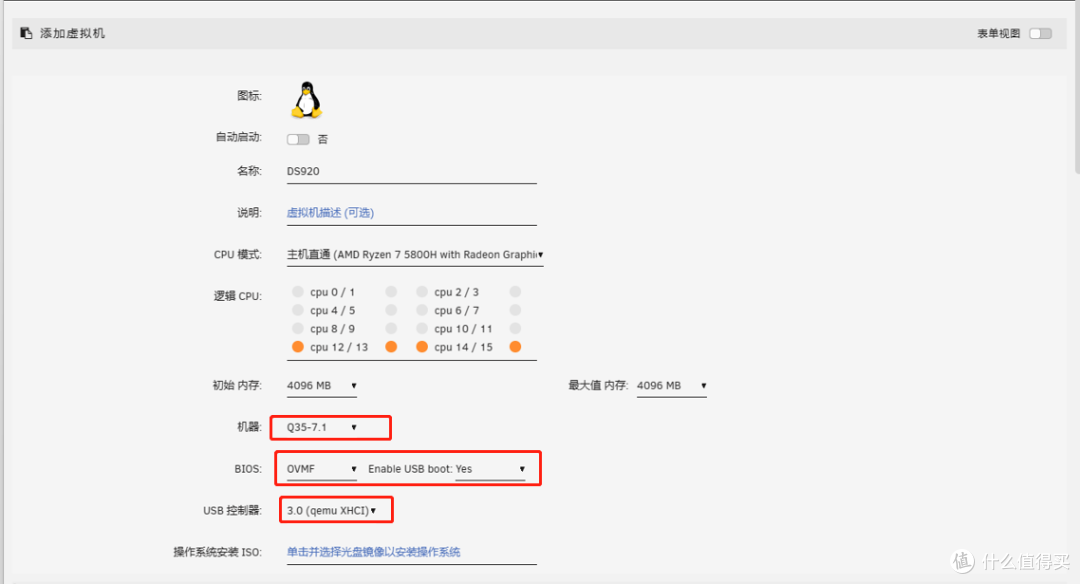
Task: Click the 'cpu 14 / 15' label text
Action: tap(464, 347)
